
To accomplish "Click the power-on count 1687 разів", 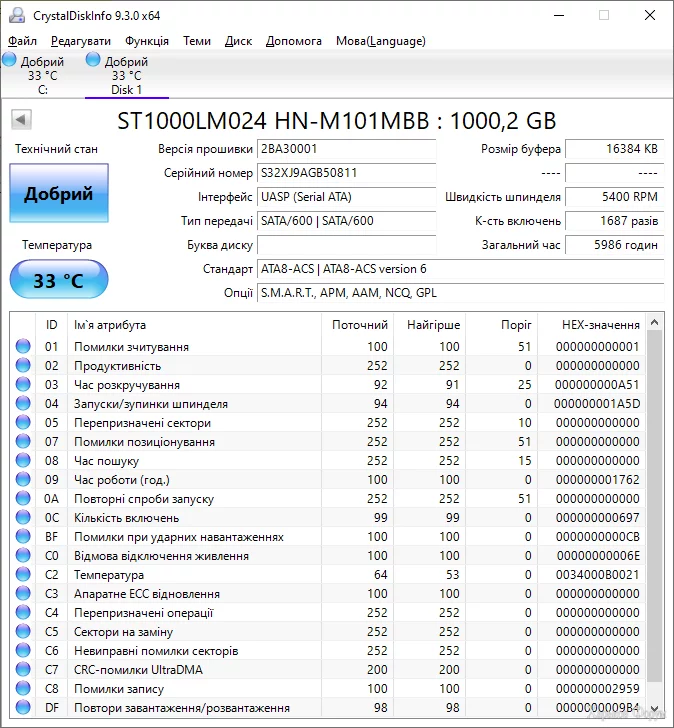I will (x=615, y=221).
